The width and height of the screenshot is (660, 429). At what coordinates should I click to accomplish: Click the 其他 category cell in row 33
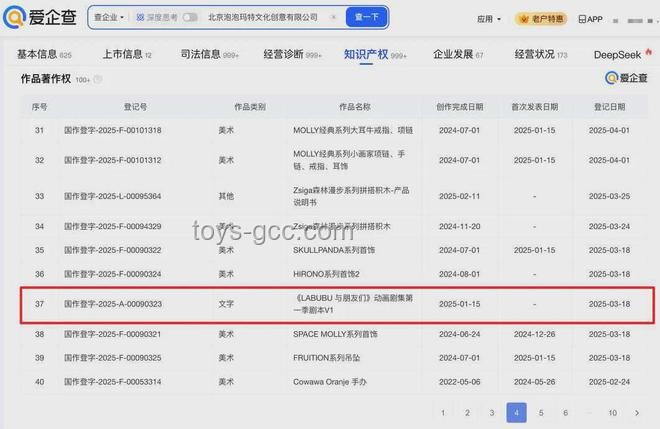click(226, 196)
